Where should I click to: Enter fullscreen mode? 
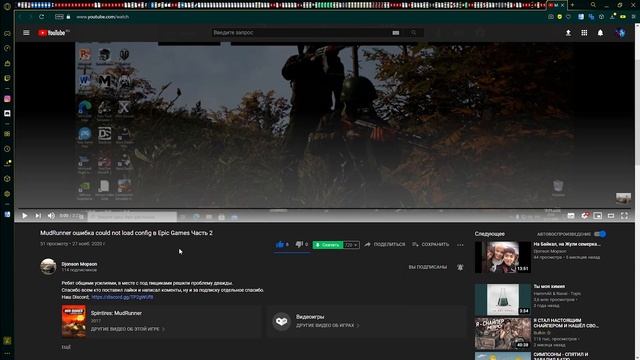(x=624, y=216)
